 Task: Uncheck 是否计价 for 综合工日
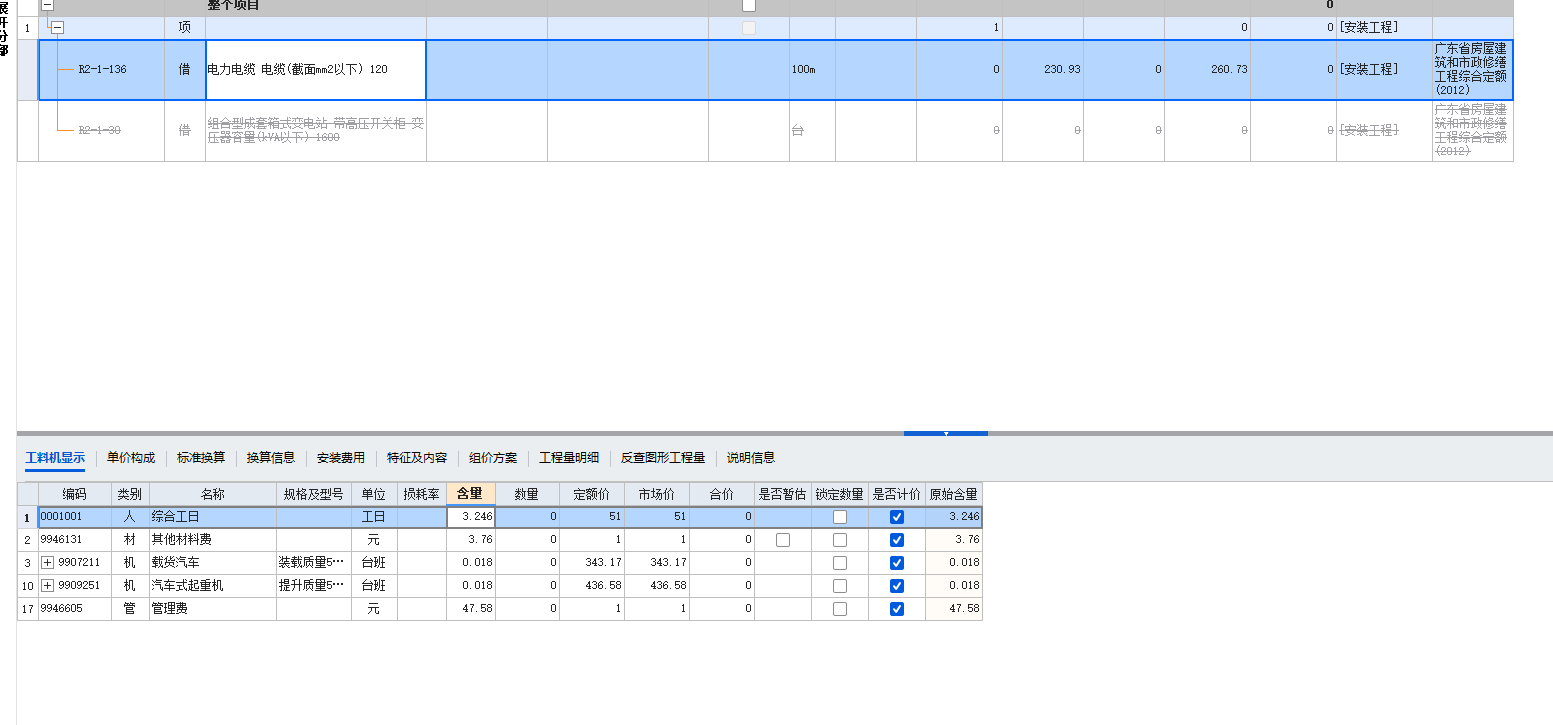[897, 517]
